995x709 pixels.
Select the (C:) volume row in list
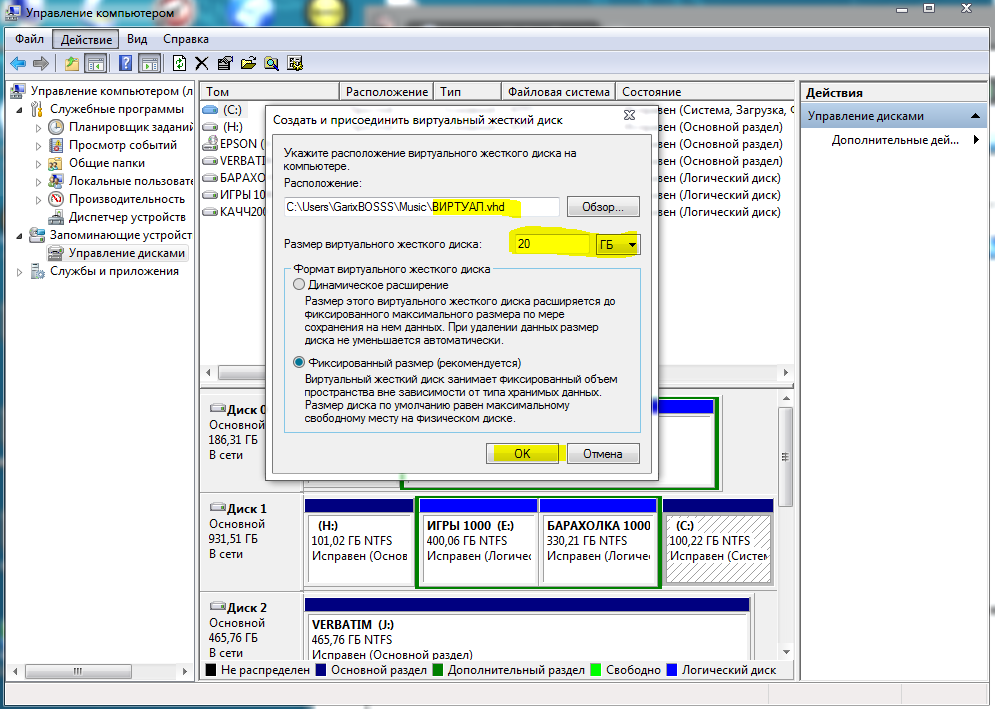tap(232, 110)
